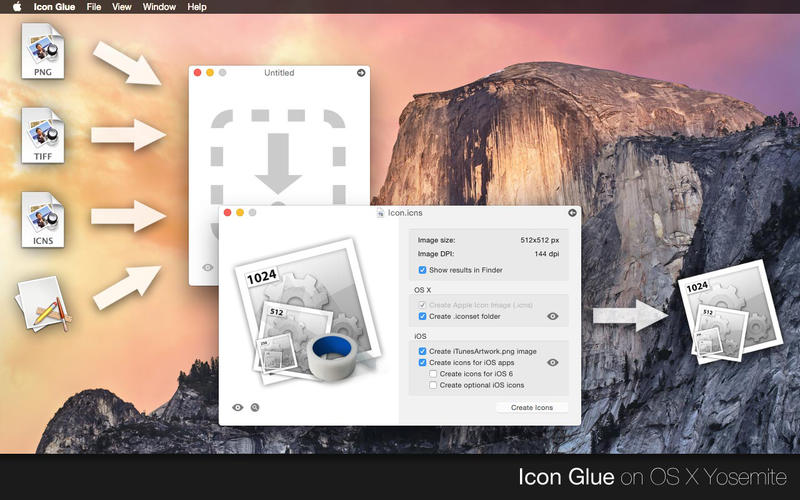Viewport: 800px width, 500px height.
Task: Expand the Untitled window with its arrow button
Action: (361, 73)
